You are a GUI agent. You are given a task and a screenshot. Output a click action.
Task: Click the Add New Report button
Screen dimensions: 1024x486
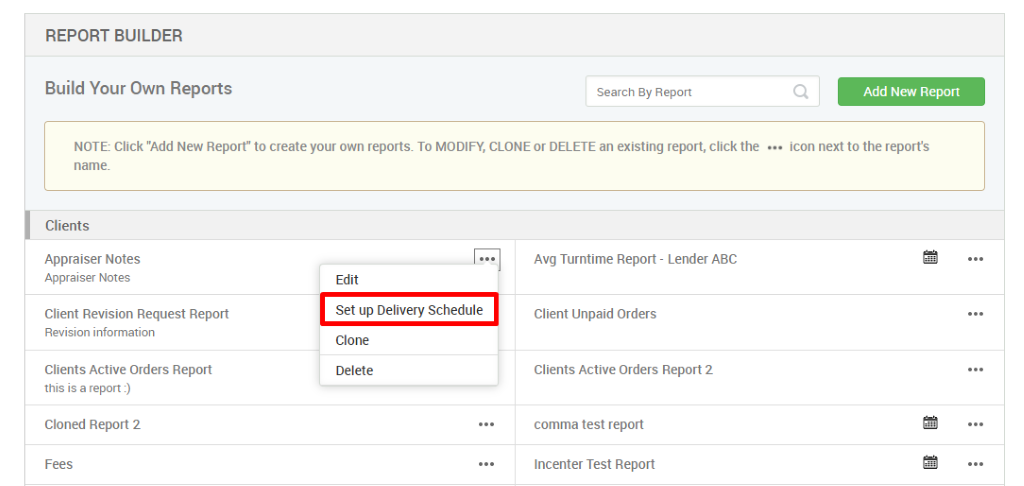(x=911, y=92)
